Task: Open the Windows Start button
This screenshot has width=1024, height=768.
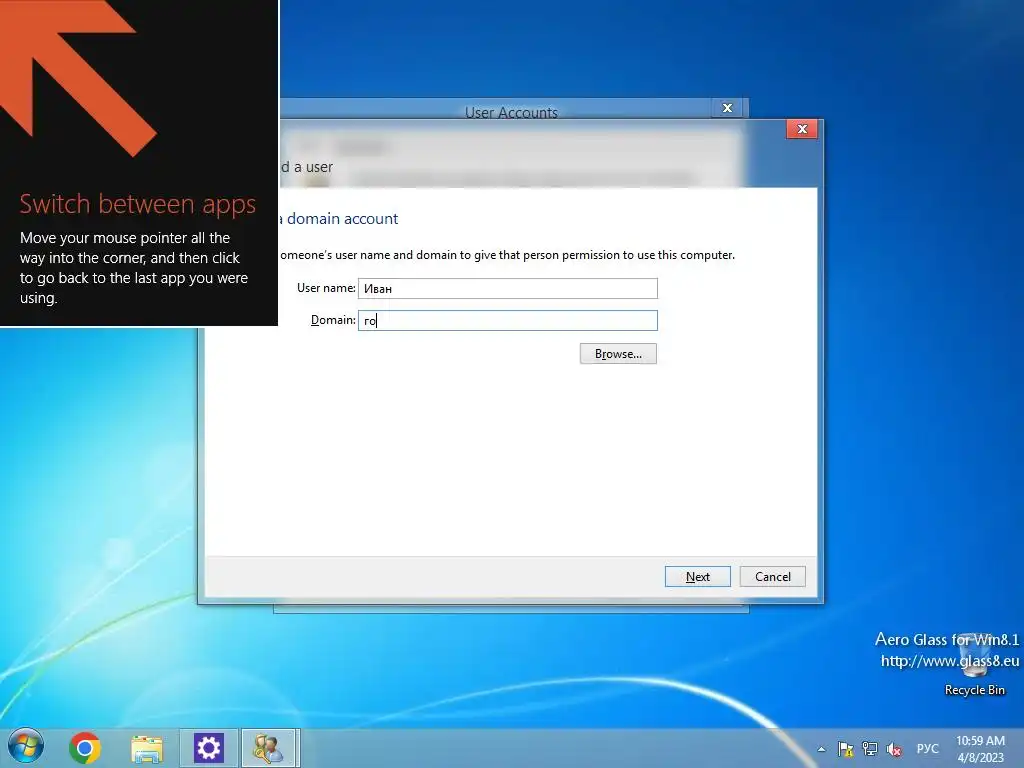Action: click(25, 746)
